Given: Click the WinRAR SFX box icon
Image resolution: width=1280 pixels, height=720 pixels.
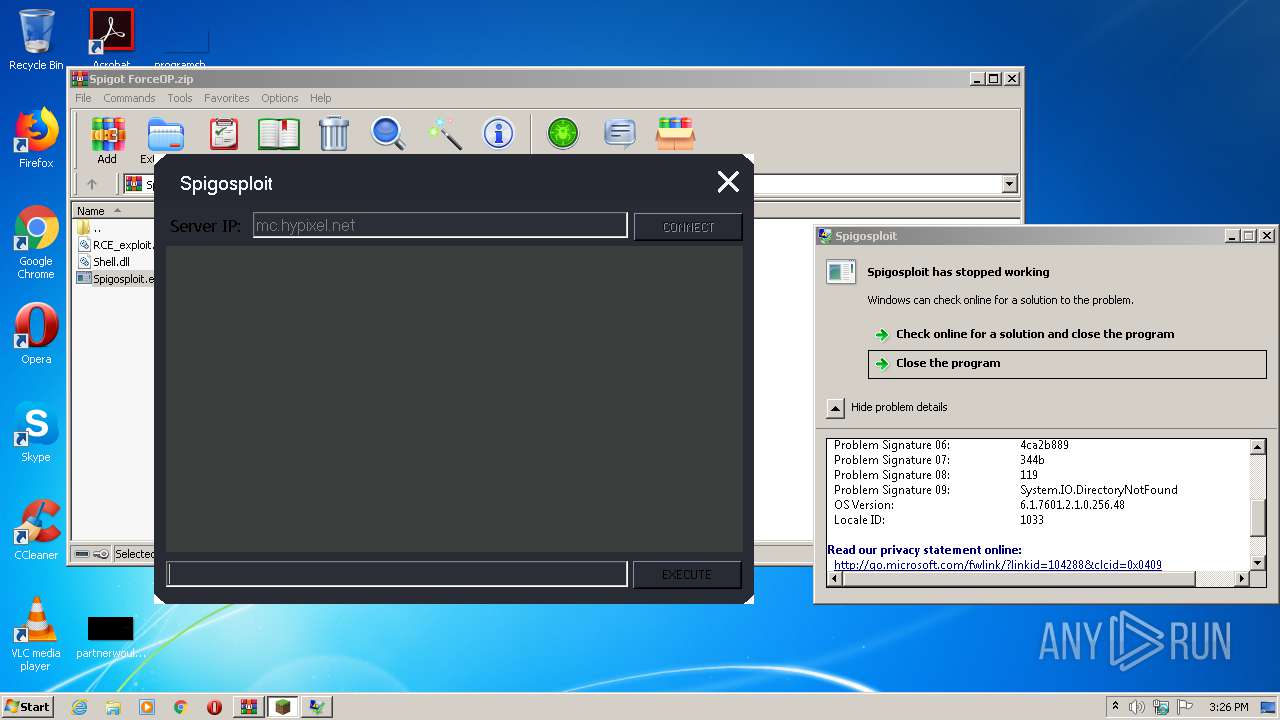Looking at the screenshot, I should pyautogui.click(x=675, y=133).
